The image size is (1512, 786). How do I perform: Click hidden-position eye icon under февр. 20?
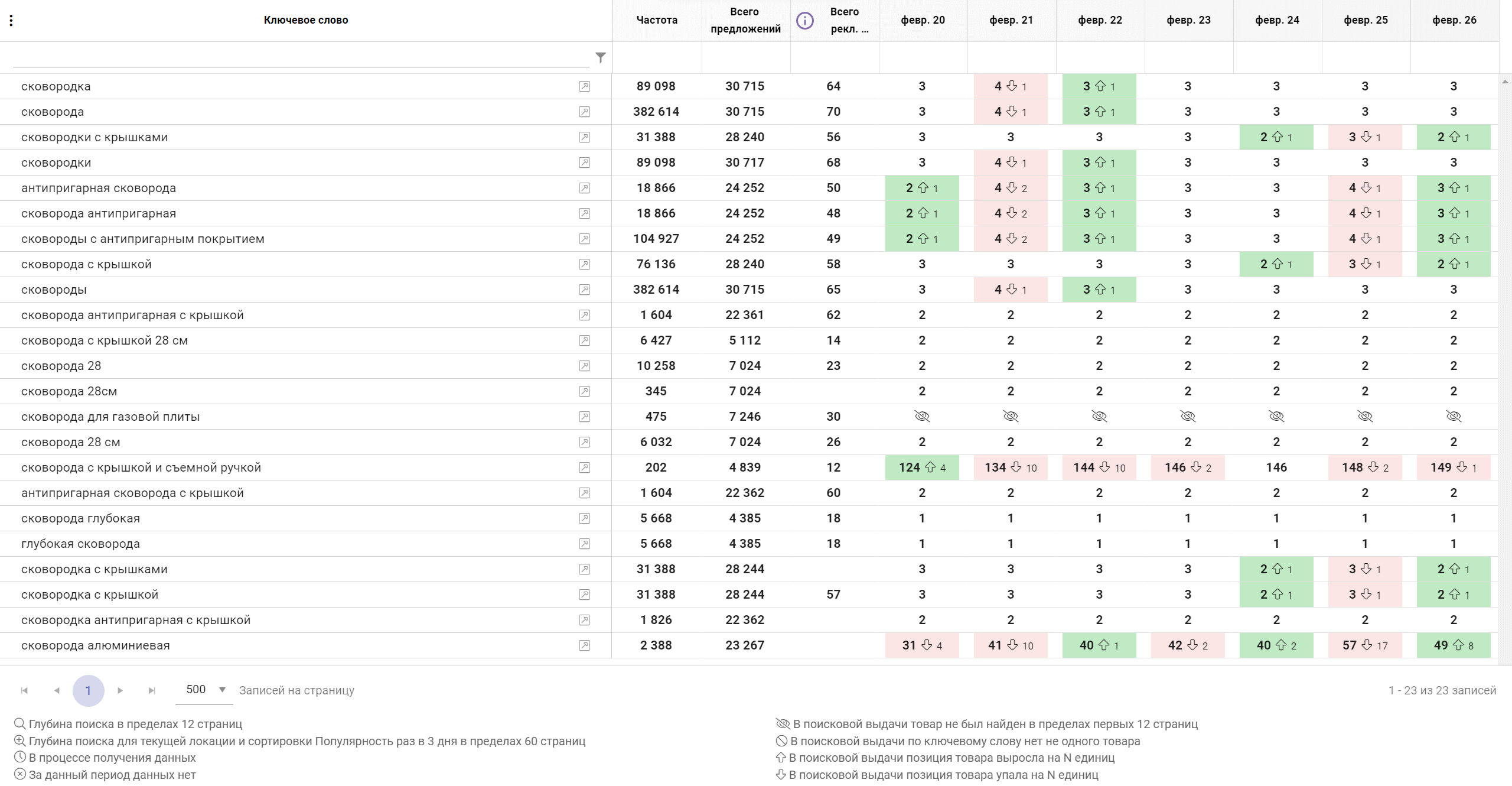tap(922, 417)
